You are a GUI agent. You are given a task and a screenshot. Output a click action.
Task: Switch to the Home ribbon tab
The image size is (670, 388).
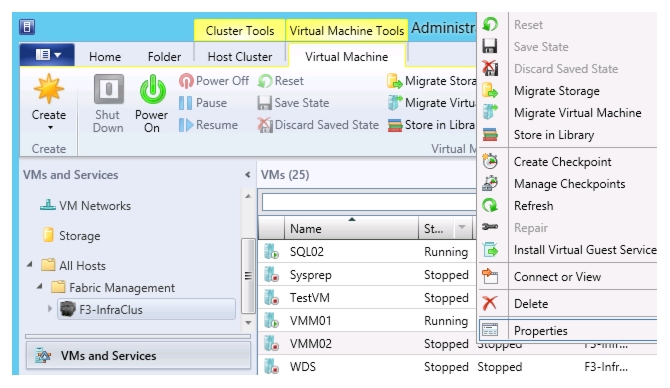(105, 57)
